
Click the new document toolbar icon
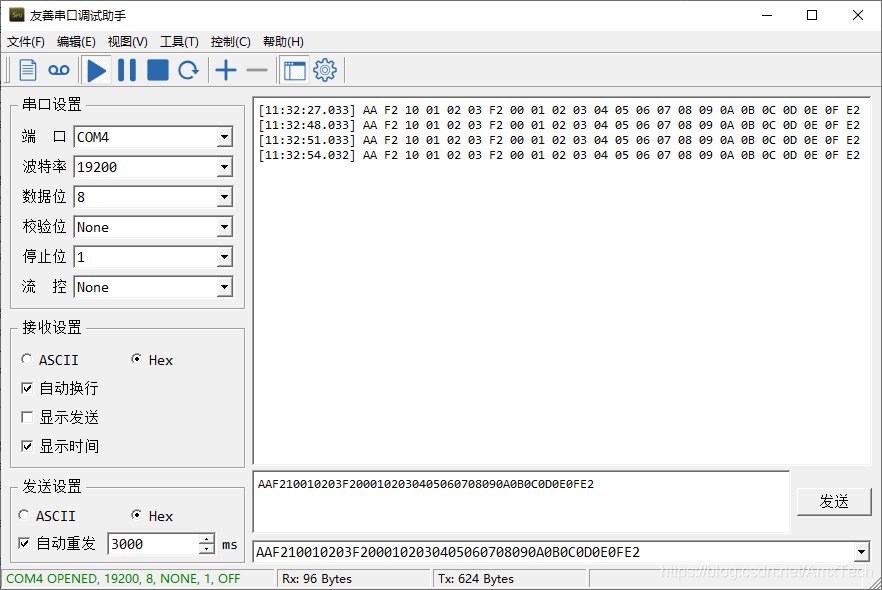(28, 70)
